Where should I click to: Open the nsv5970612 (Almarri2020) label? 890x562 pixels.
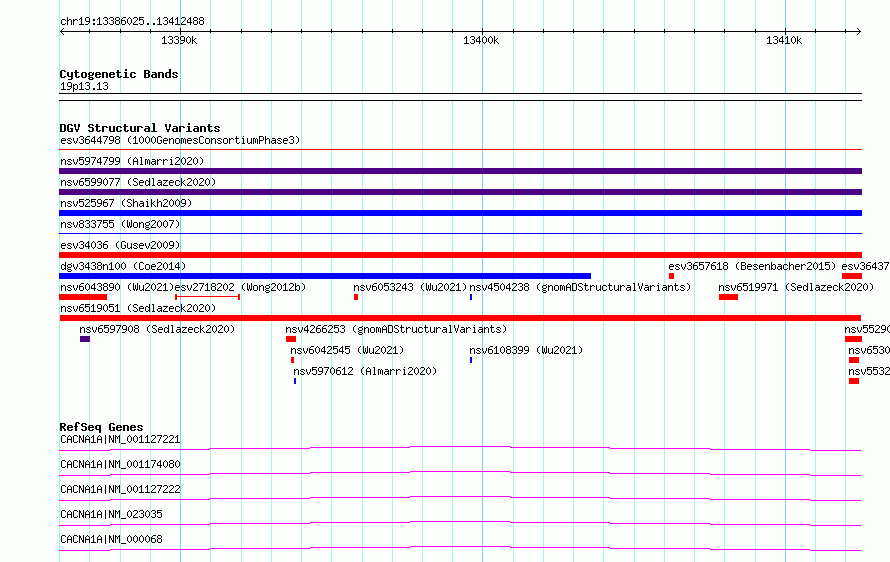point(365,371)
